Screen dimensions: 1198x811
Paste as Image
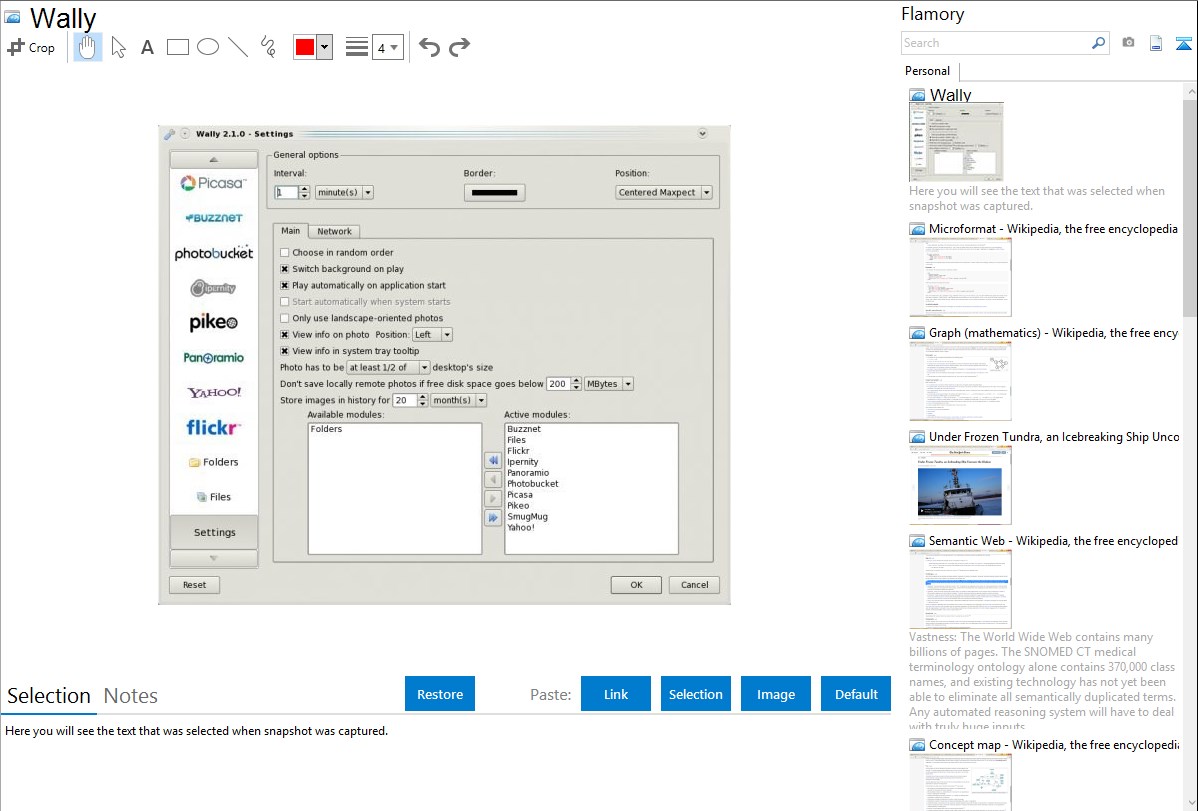point(776,694)
